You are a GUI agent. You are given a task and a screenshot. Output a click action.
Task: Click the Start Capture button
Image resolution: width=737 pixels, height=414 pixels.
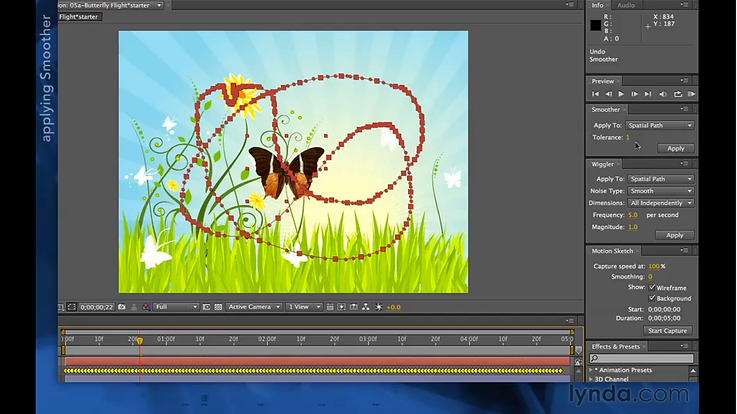click(x=667, y=331)
